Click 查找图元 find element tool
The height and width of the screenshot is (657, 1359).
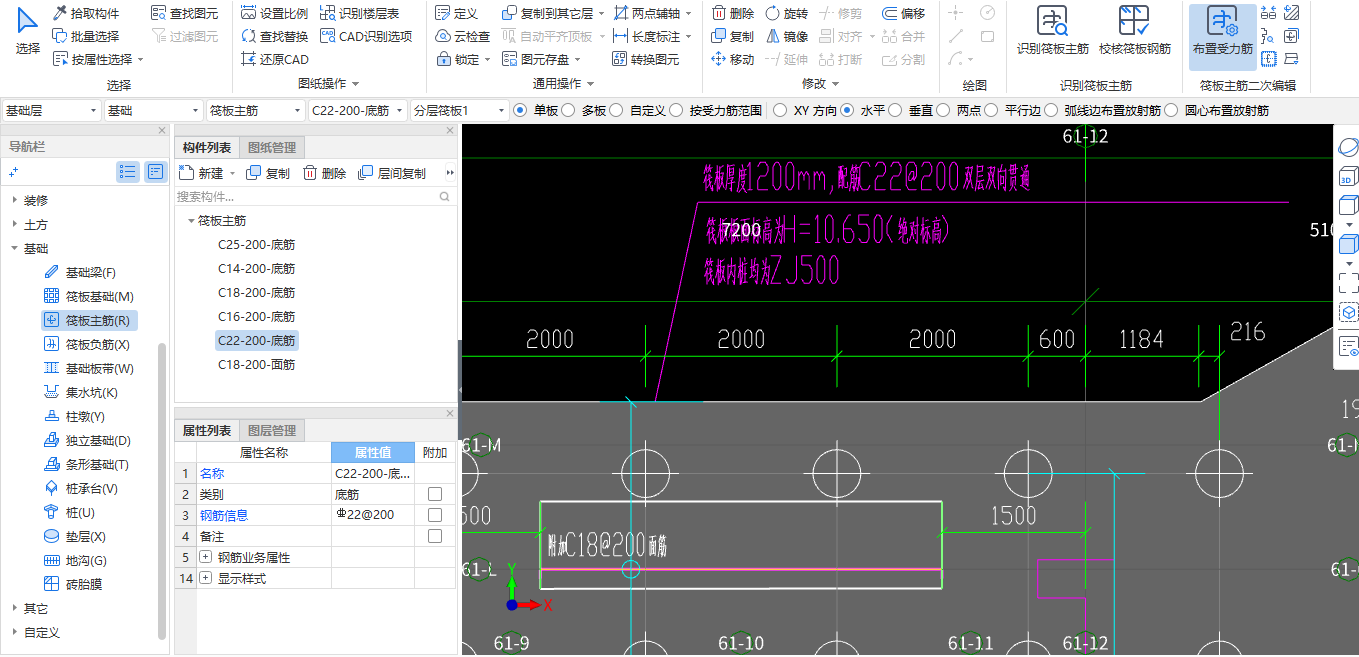[184, 13]
